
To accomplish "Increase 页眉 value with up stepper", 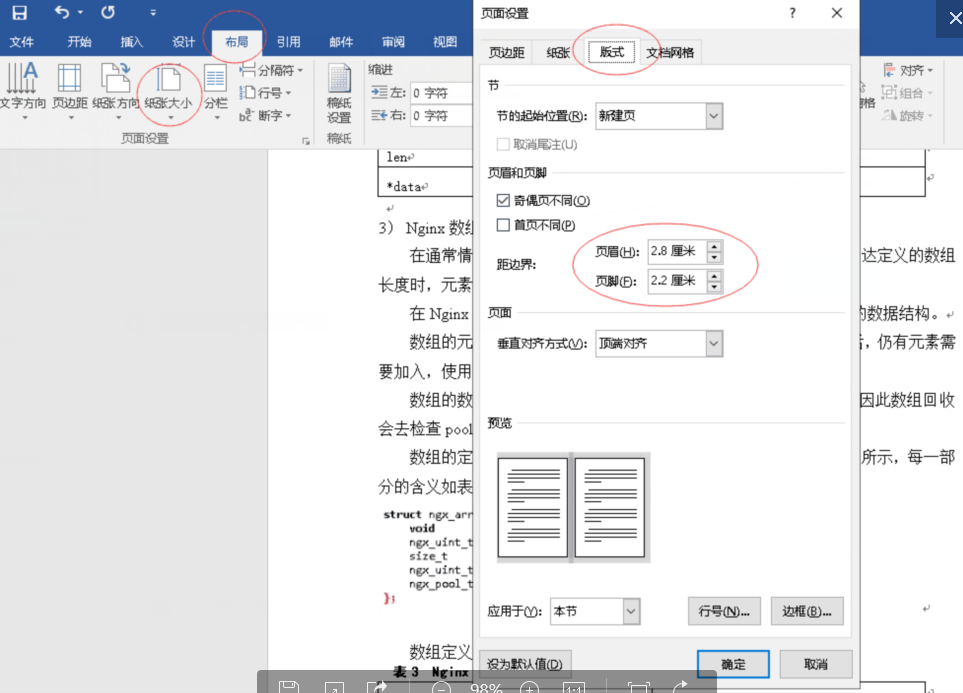I will coord(714,247).
